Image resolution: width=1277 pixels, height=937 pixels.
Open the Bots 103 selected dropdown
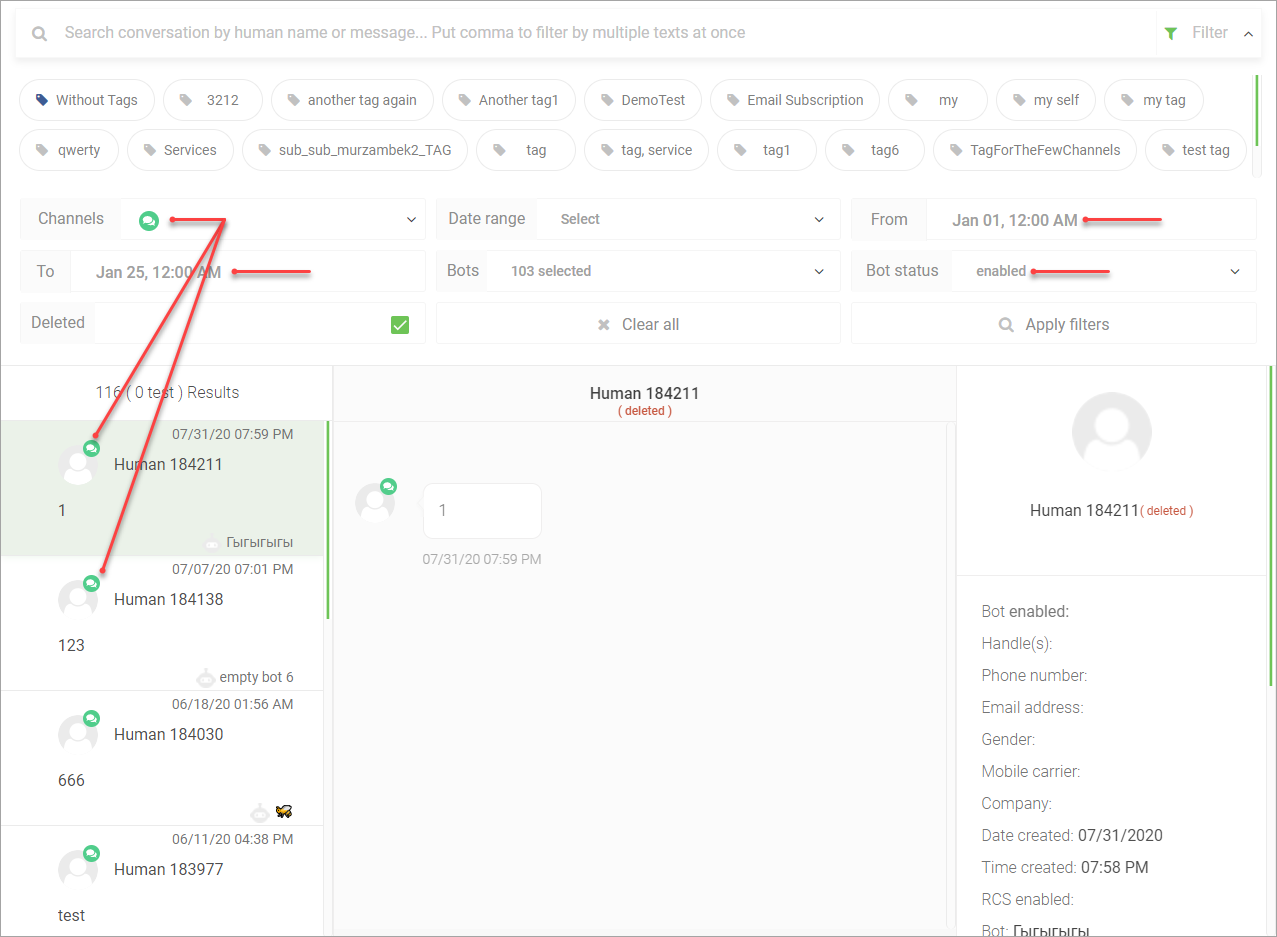pos(663,271)
